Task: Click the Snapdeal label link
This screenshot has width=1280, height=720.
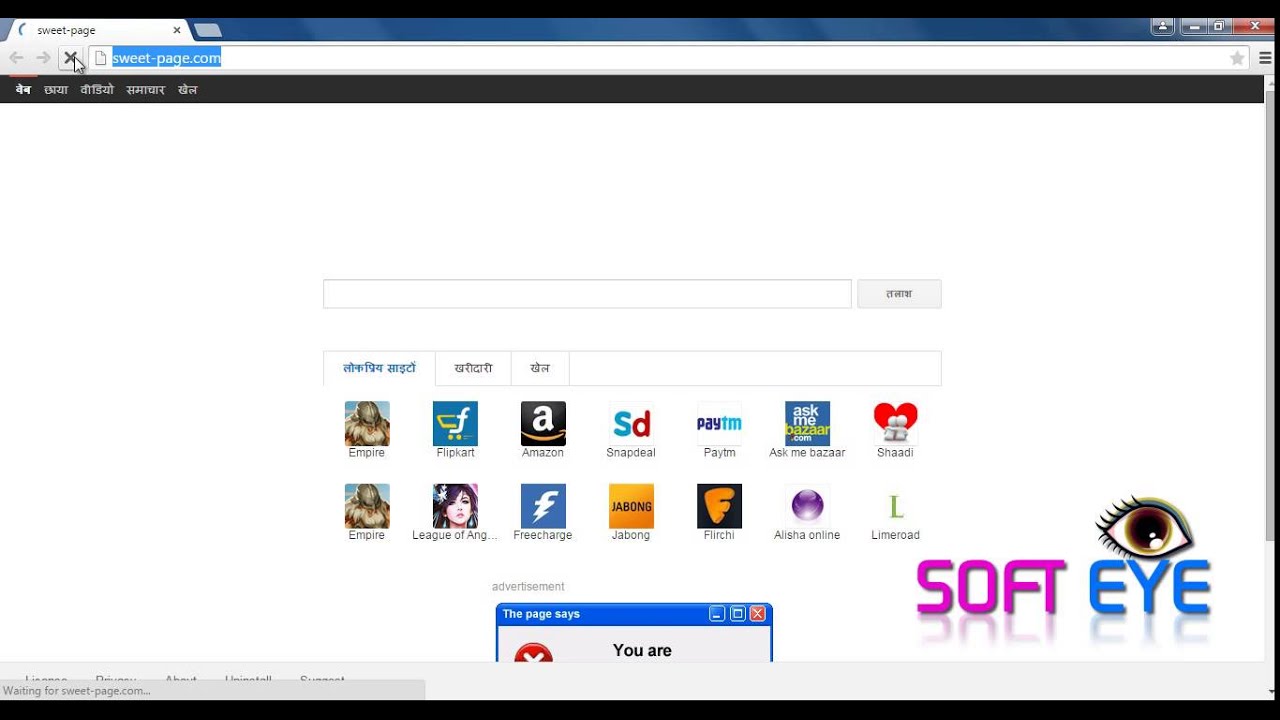Action: click(631, 453)
